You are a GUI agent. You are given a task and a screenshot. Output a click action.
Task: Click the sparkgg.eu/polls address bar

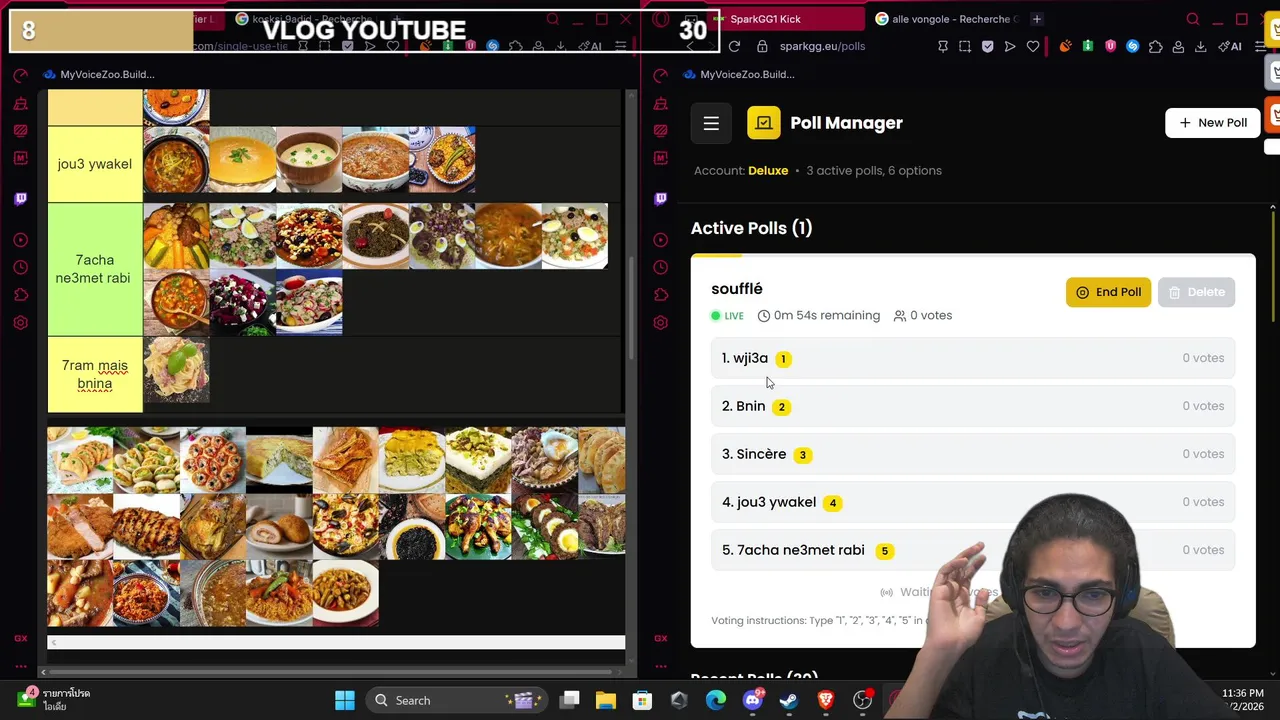tap(822, 46)
